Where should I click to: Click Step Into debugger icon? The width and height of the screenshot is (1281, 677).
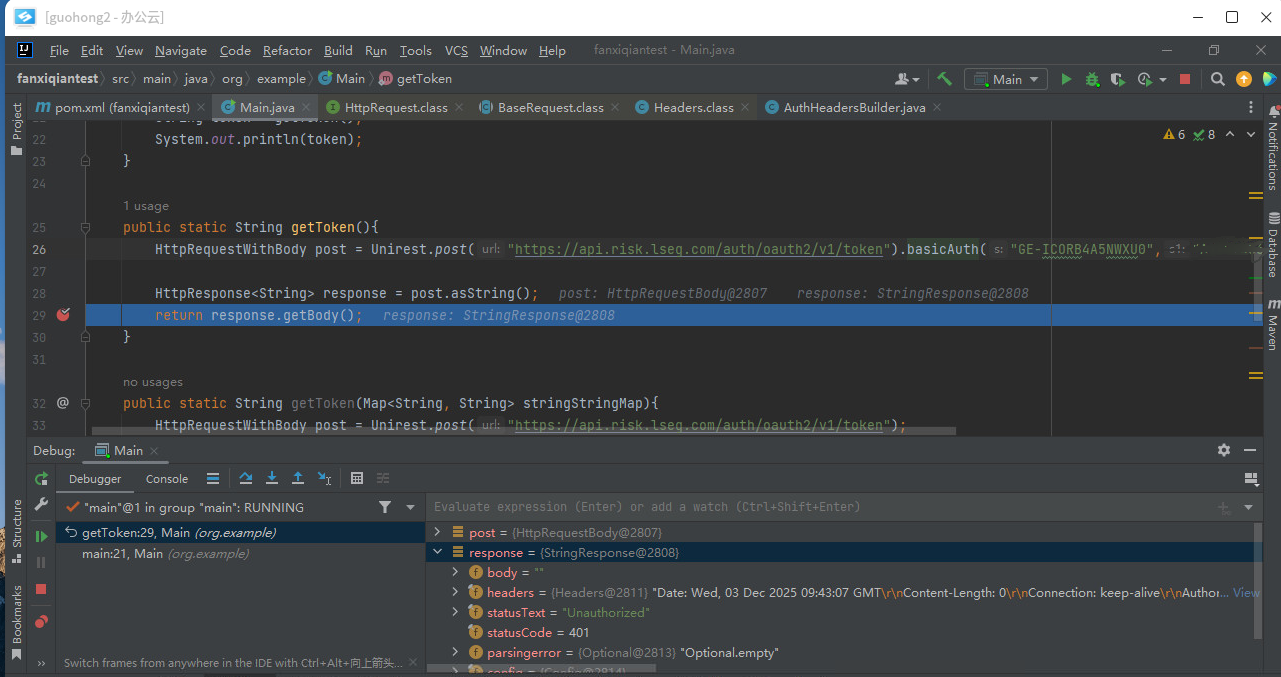(272, 479)
